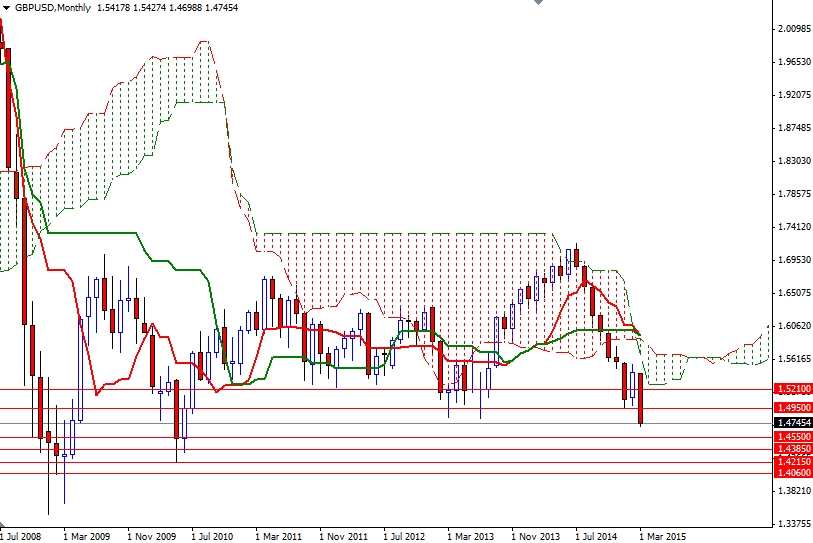
Task: Click the 1 Mar 2015 date label
Action: (663, 536)
